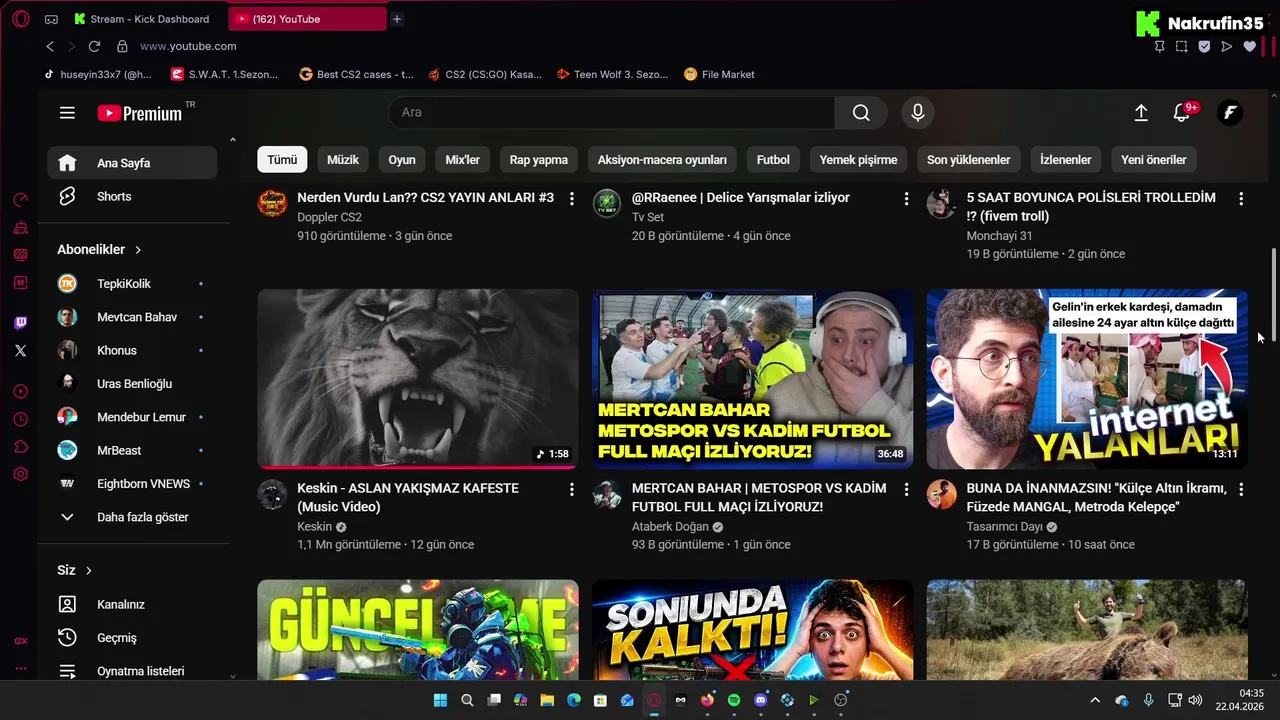Screen dimensions: 1280x720
Task: Open Discord from the taskbar
Action: click(x=761, y=701)
